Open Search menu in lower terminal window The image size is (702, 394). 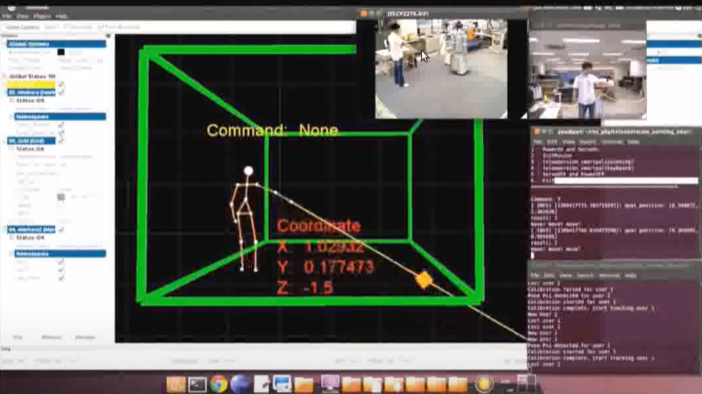tap(585, 275)
